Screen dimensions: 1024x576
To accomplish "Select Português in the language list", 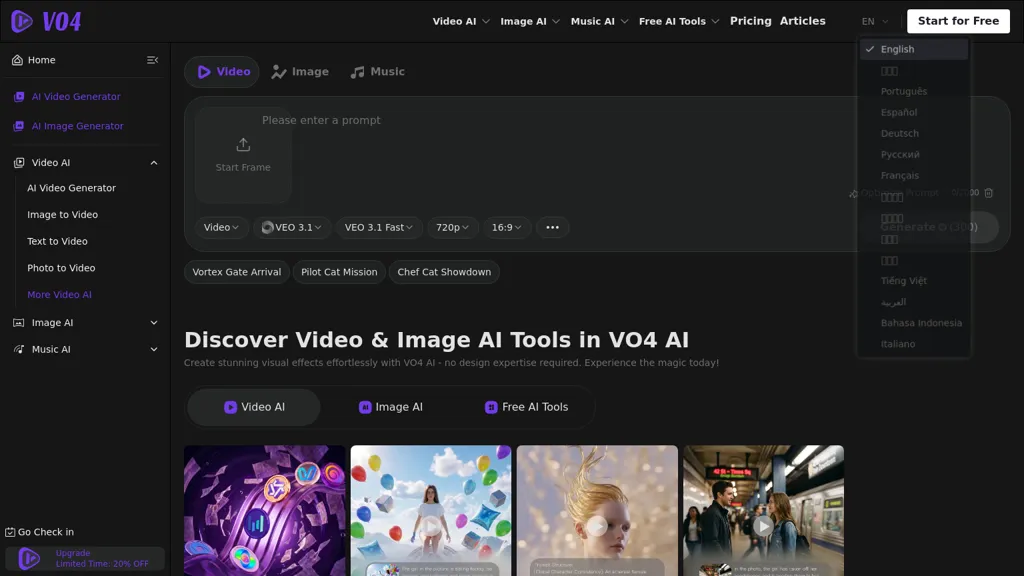I will pyautogui.click(x=914, y=91).
